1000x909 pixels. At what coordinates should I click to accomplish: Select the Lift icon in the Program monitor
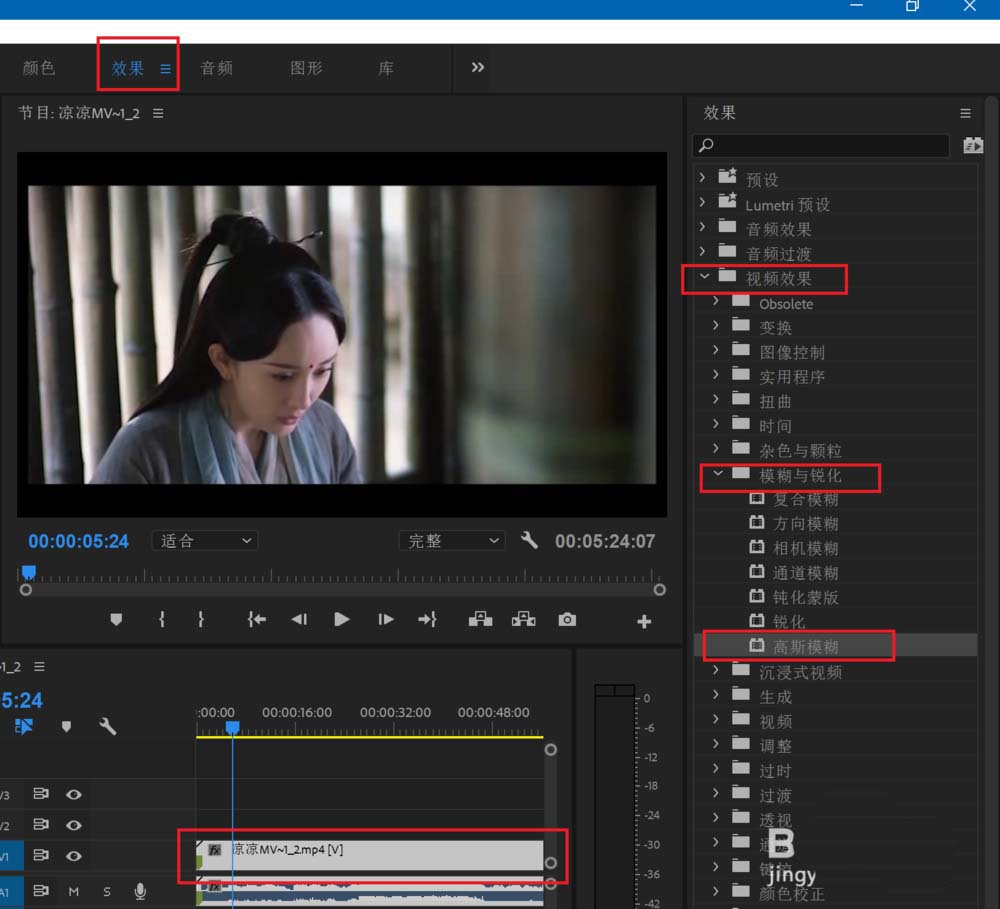click(479, 619)
